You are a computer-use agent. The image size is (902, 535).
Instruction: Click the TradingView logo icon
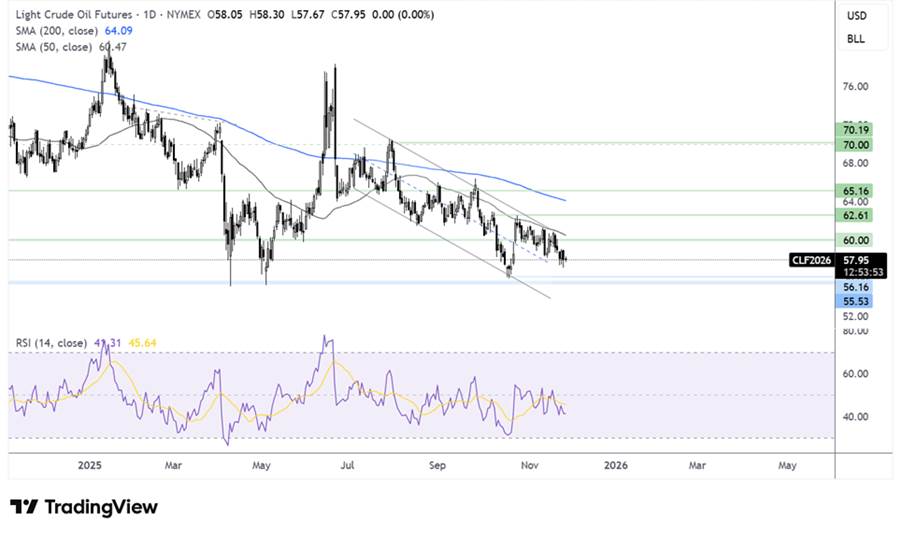click(x=24, y=507)
